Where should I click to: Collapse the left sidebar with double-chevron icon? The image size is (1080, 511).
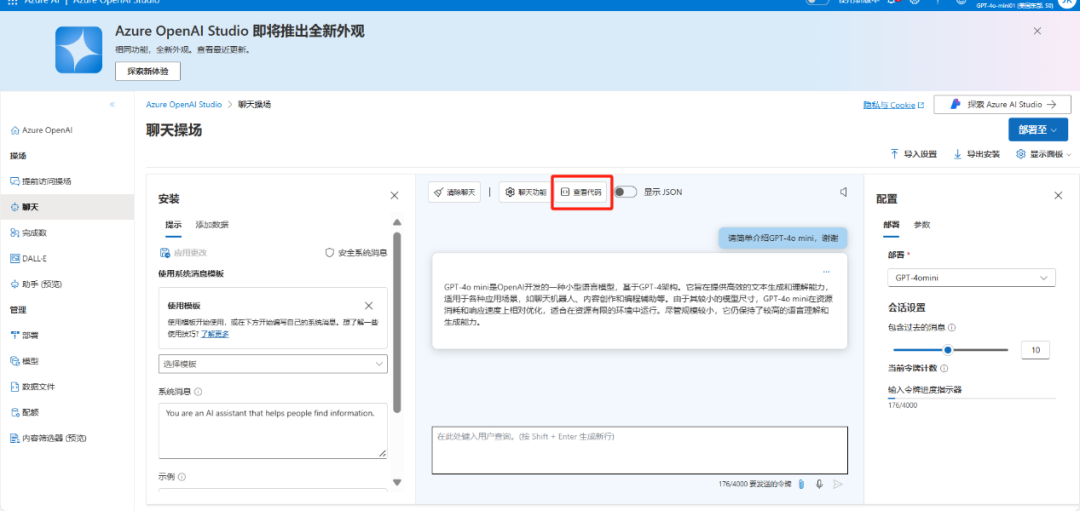coord(112,105)
